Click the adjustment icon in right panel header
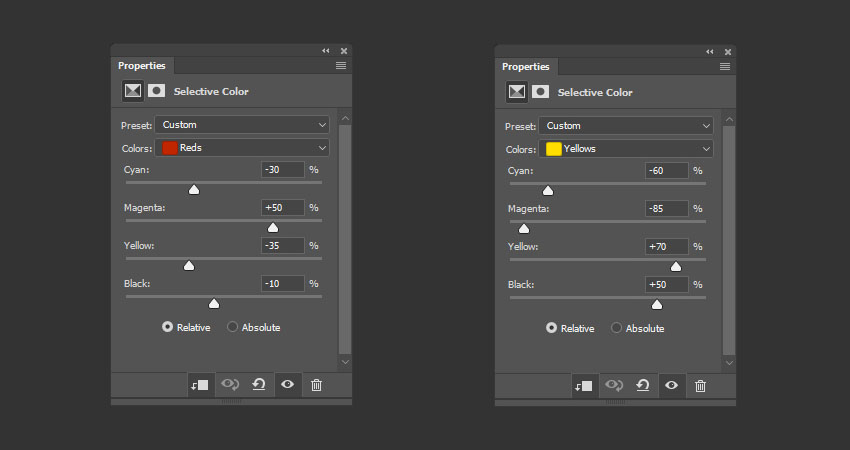The width and height of the screenshot is (850, 450). pyautogui.click(x=516, y=92)
